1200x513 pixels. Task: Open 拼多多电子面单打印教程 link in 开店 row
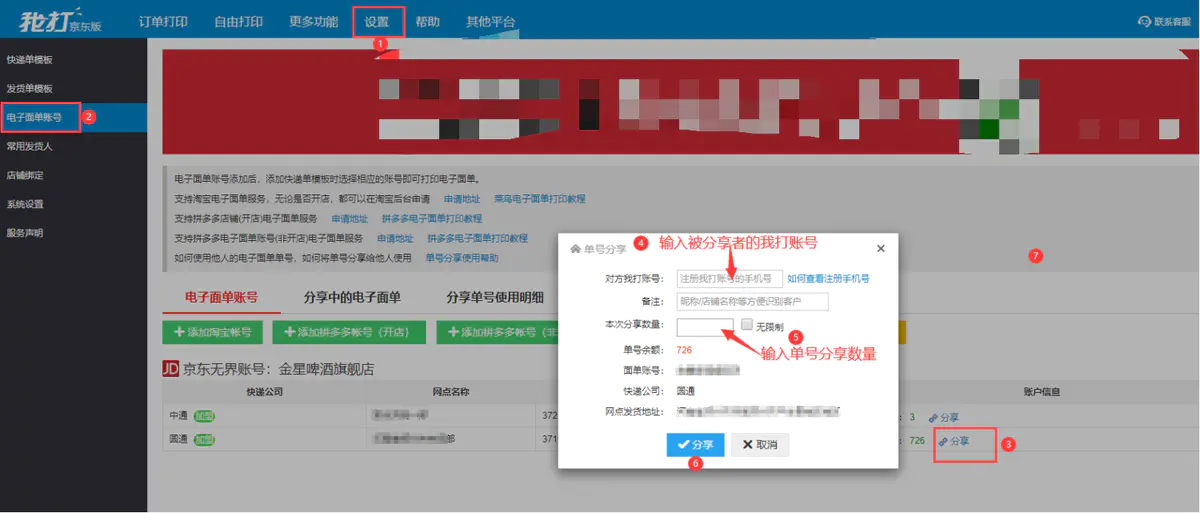pos(431,218)
